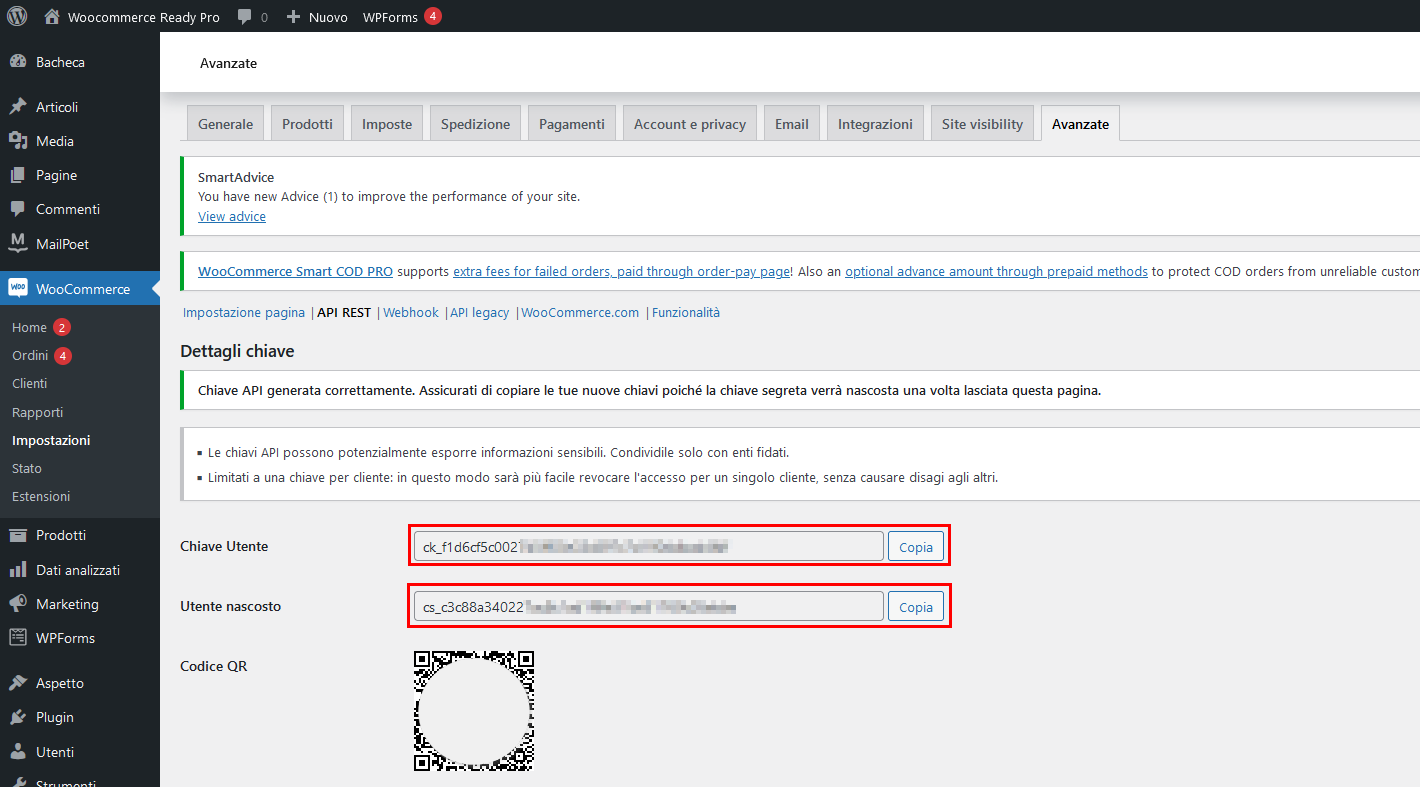The height and width of the screenshot is (787, 1420).
Task: Follow the View advice link
Action: click(x=232, y=216)
